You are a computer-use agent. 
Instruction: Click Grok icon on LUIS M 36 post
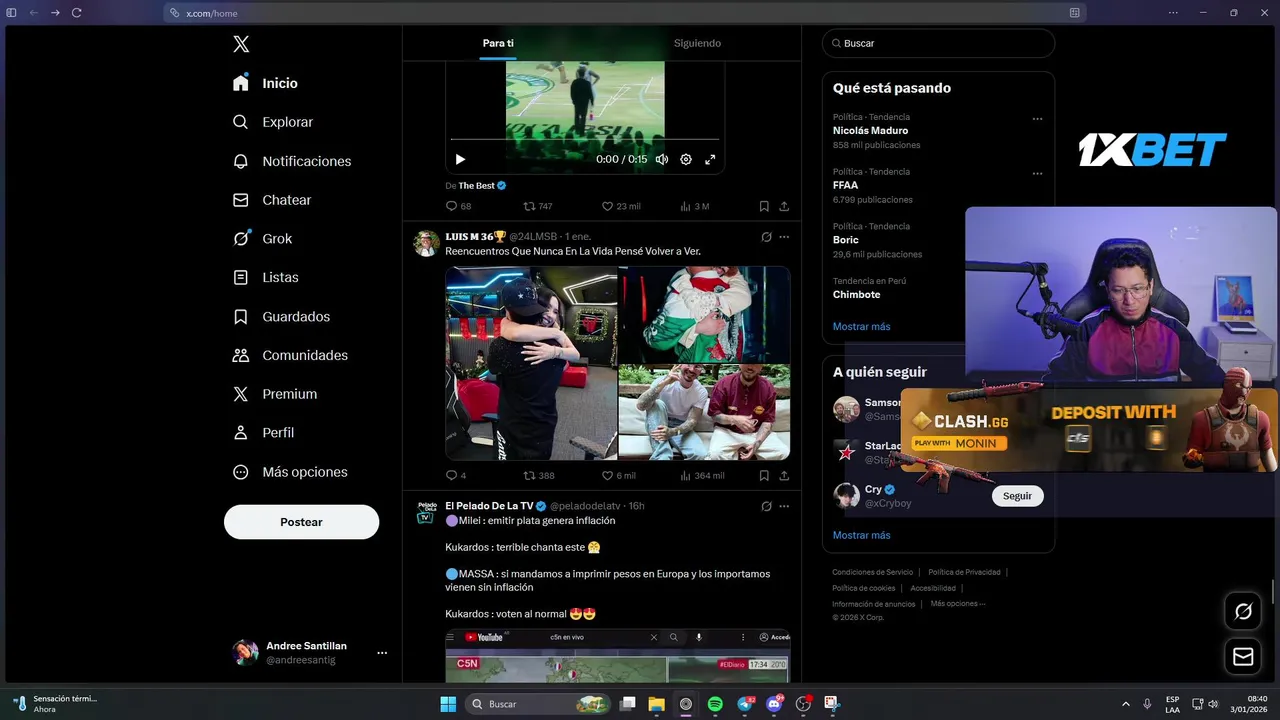click(766, 237)
